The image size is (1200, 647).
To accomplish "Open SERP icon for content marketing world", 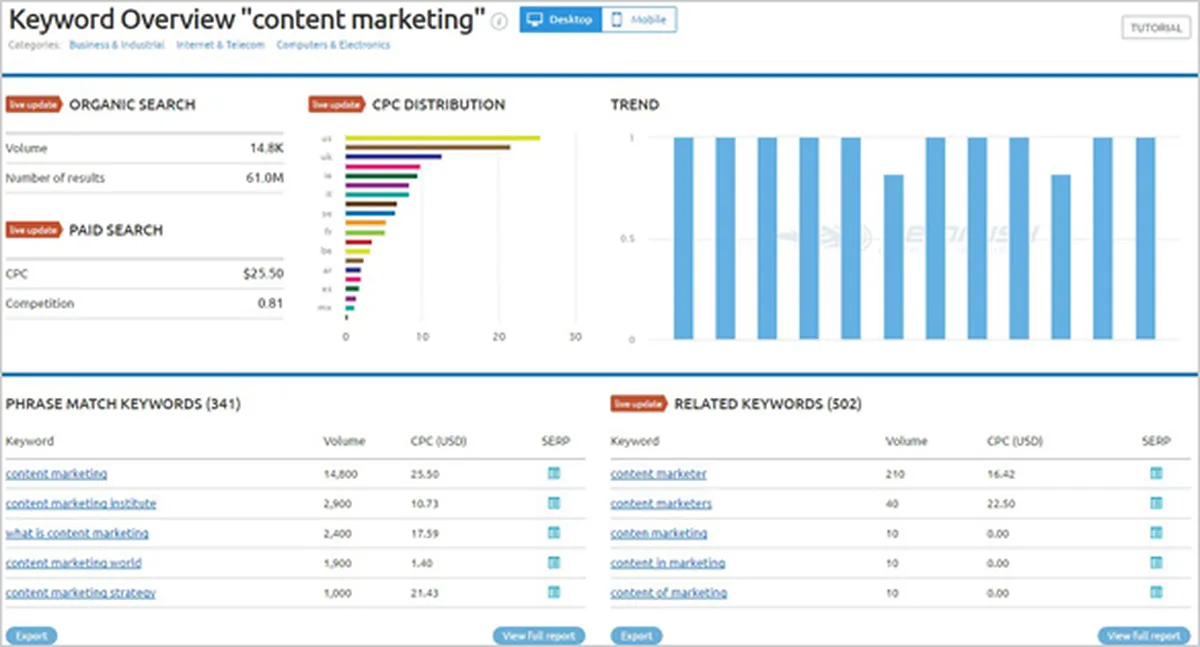I will tap(554, 563).
